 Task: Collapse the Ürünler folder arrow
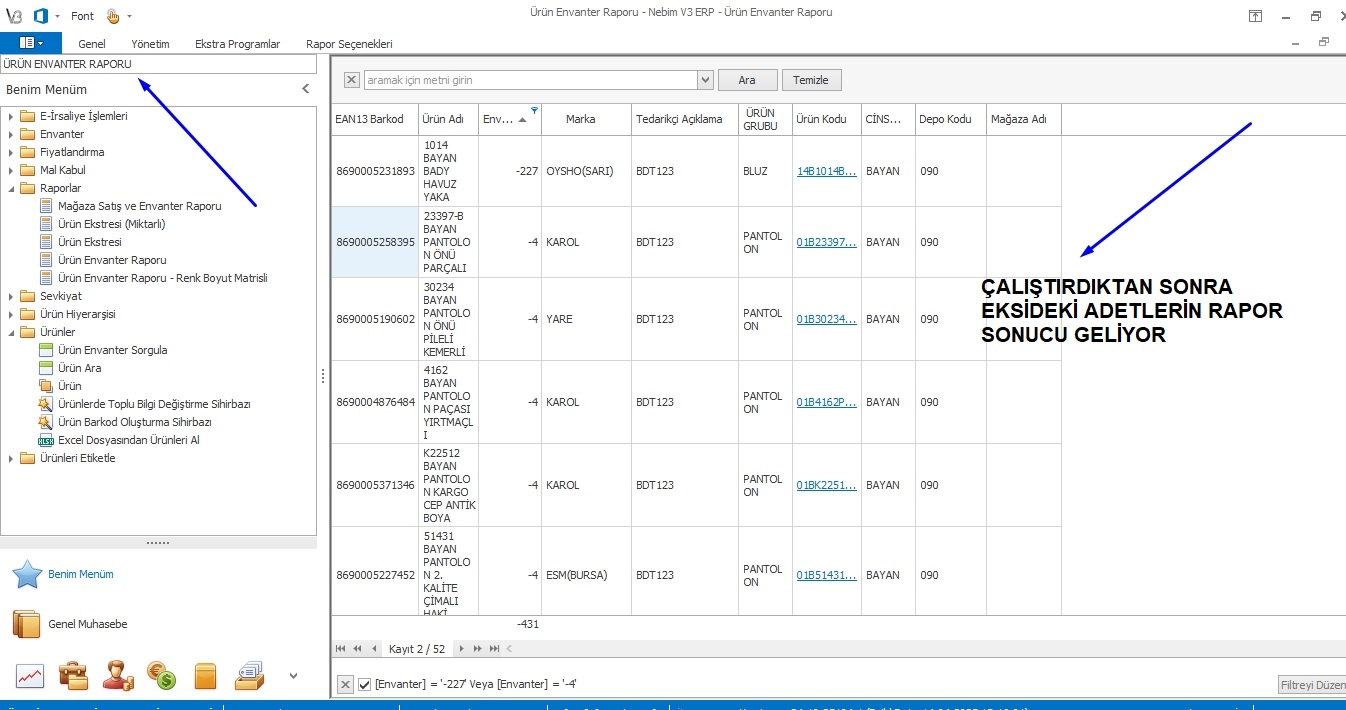click(10, 332)
